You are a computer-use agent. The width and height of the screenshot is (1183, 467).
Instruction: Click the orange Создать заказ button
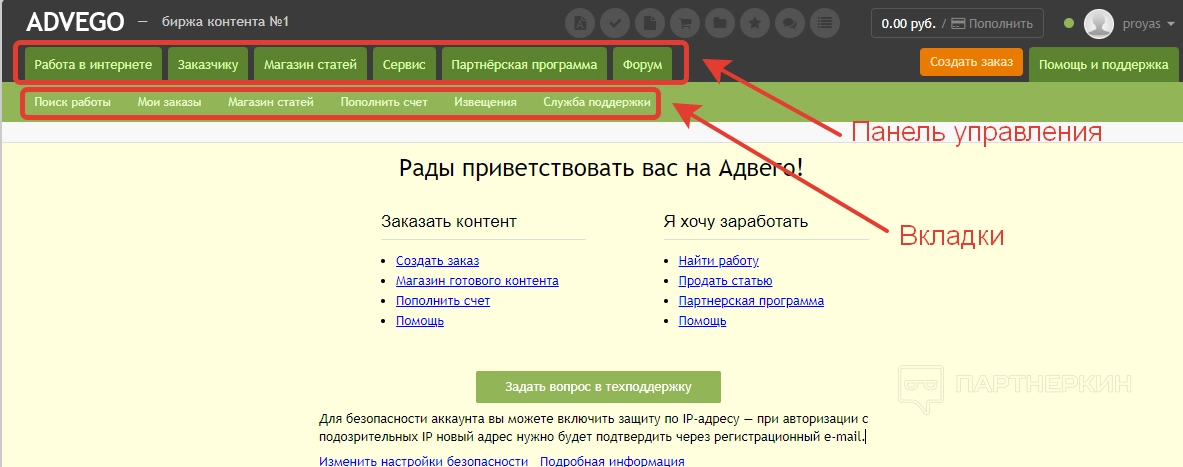tap(972, 62)
